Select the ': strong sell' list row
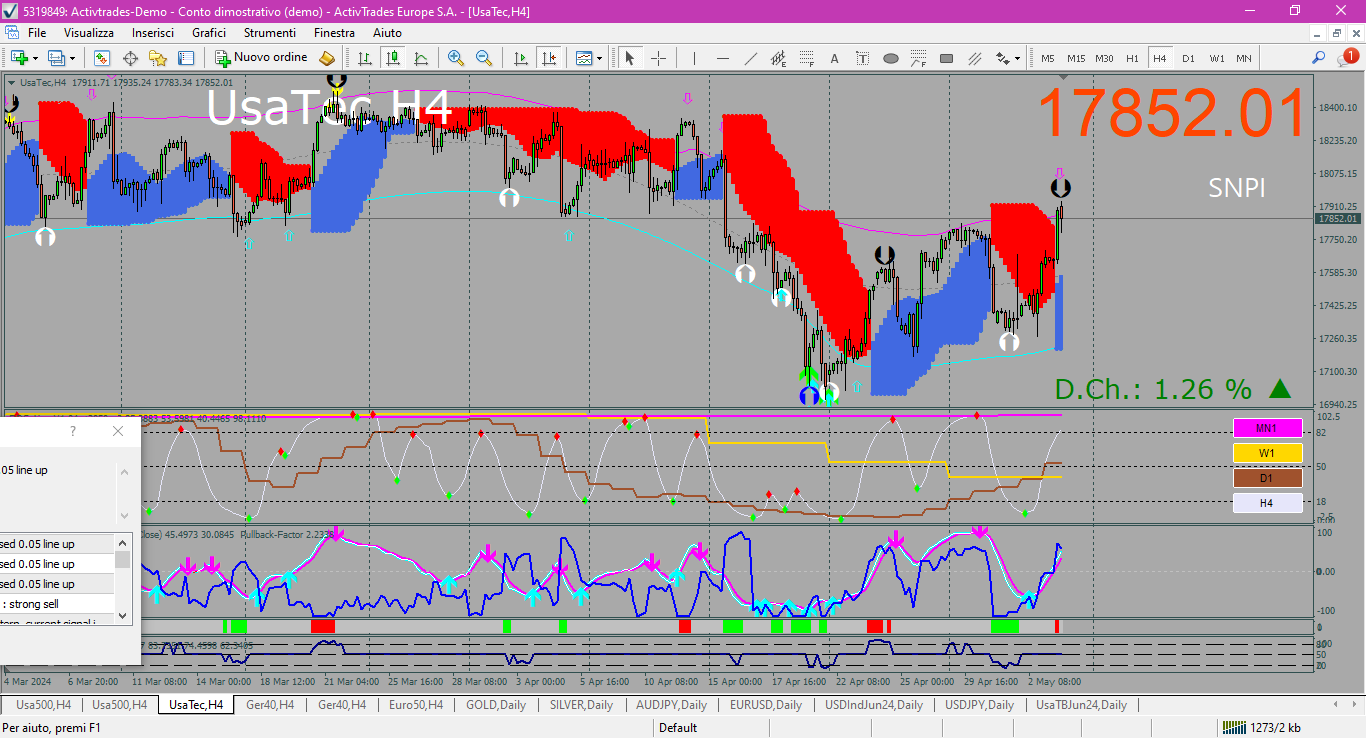The image size is (1366, 738). (x=58, y=604)
